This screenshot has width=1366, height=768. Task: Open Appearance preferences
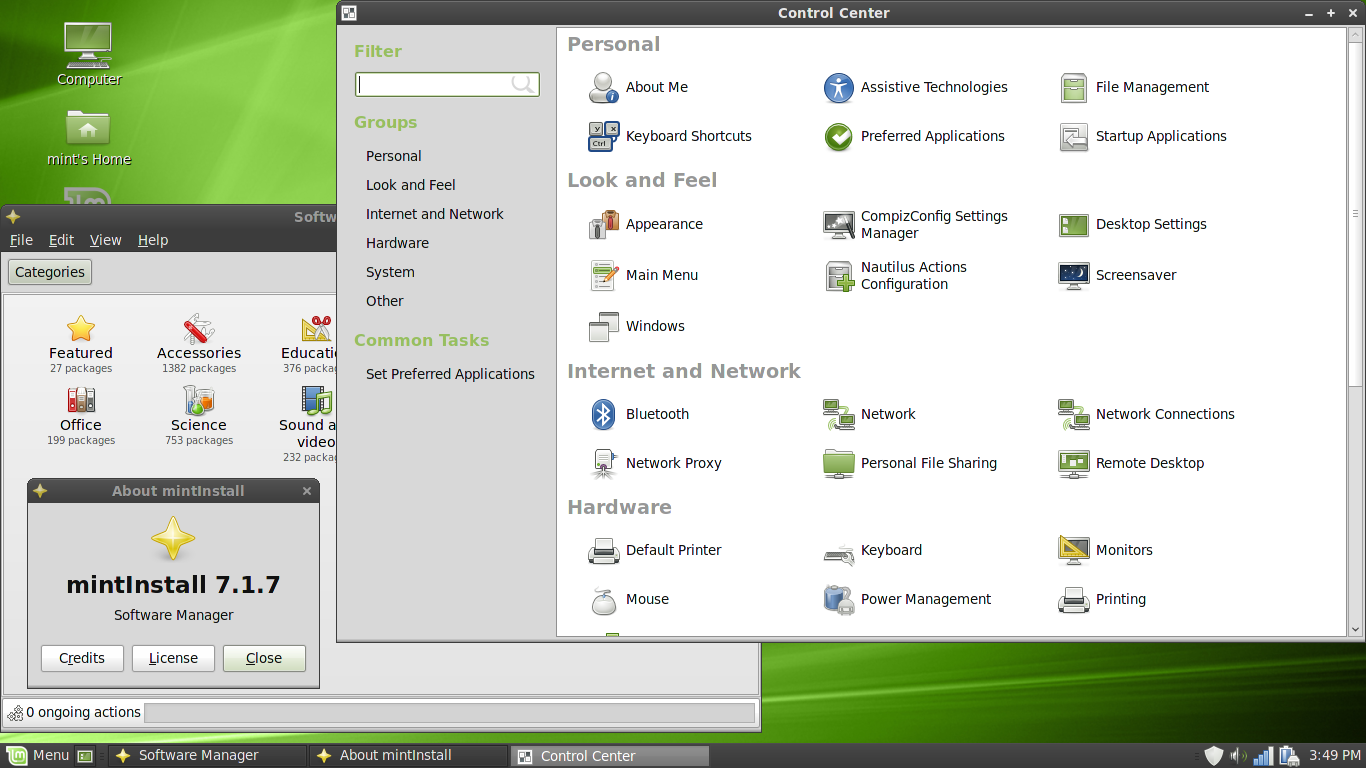point(646,224)
